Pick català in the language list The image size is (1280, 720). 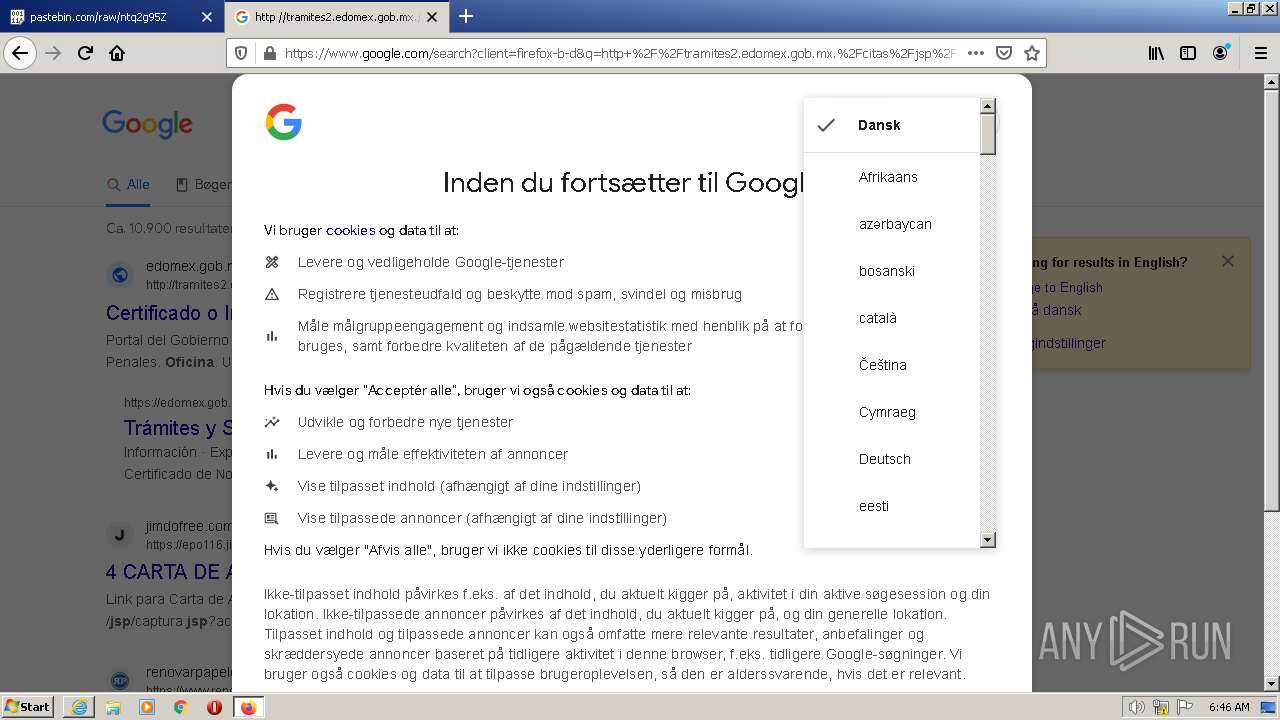point(892,318)
